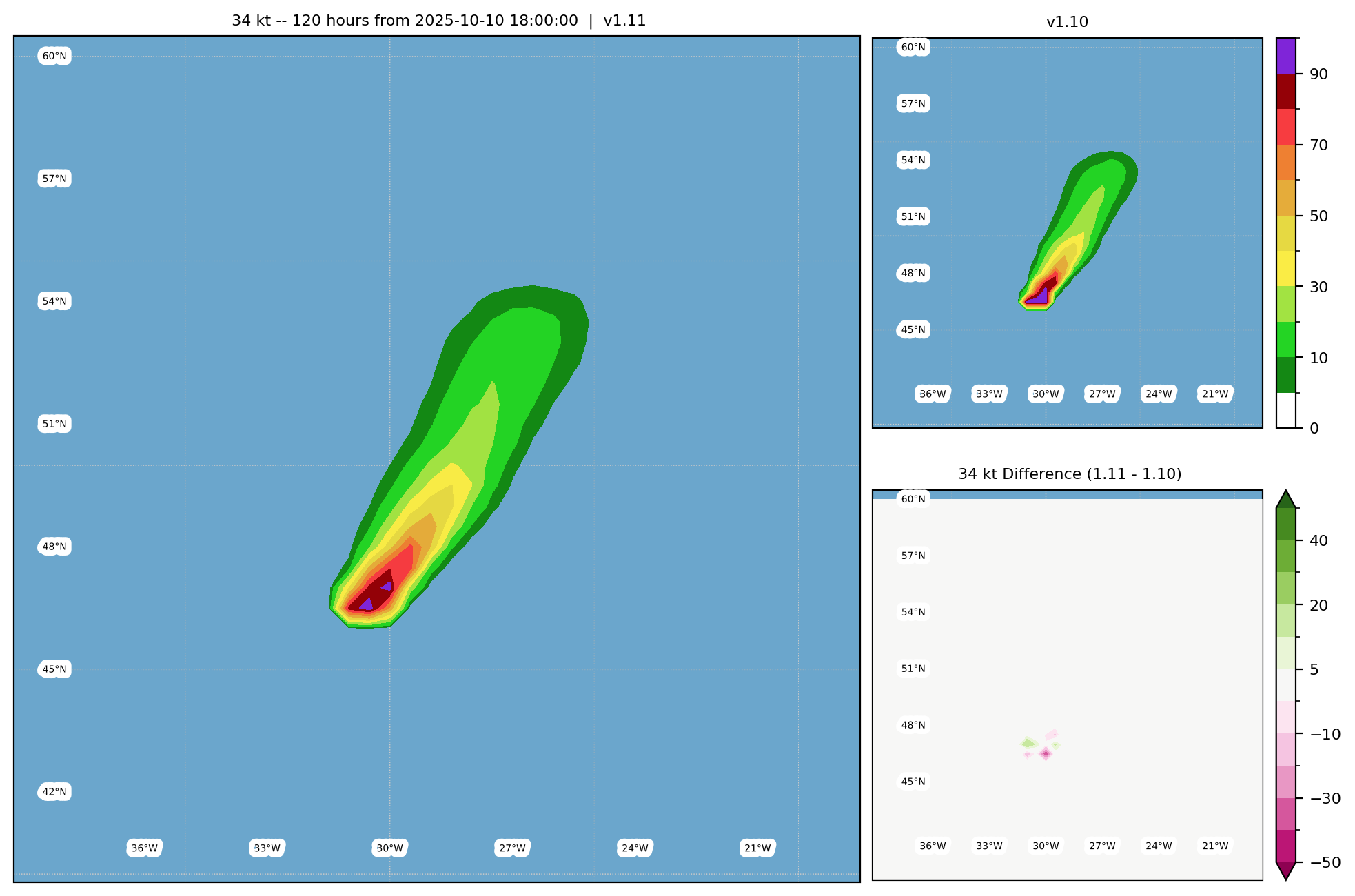
Task: Click the dark red colorbar segment below 90
Action: tap(1286, 91)
